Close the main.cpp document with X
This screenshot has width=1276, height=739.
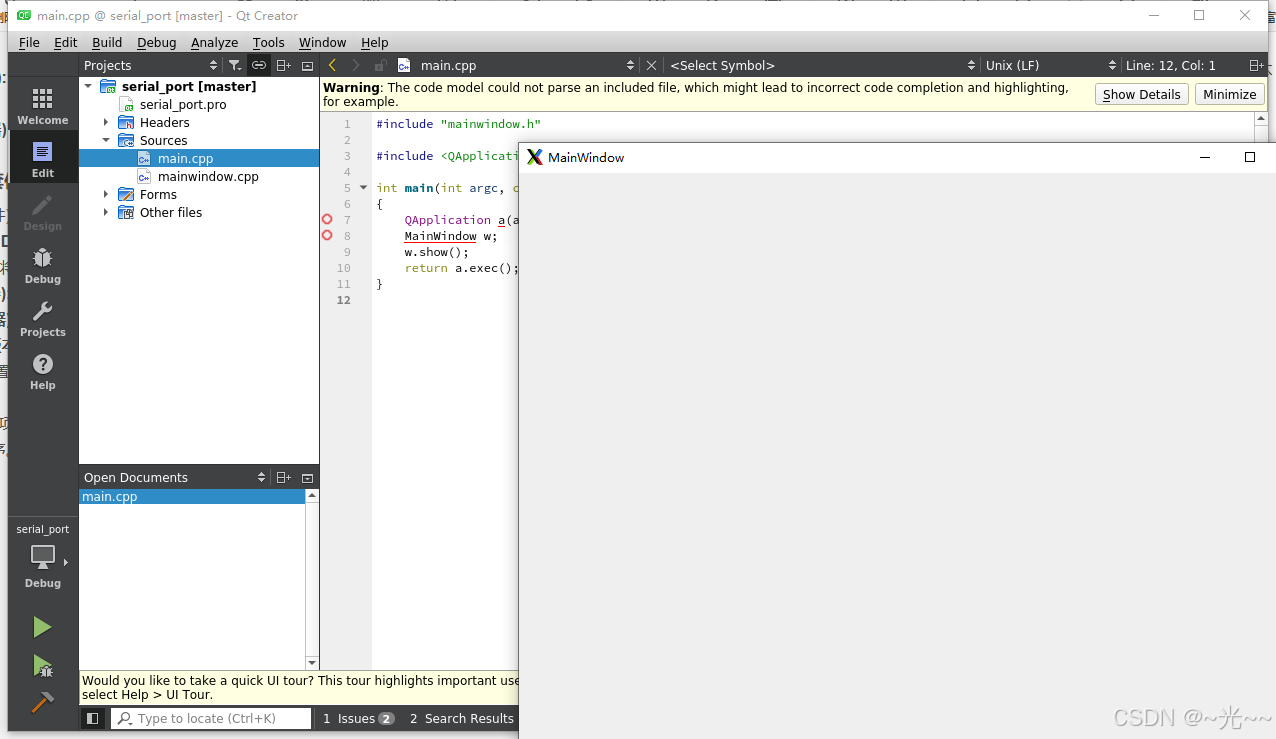[x=651, y=65]
